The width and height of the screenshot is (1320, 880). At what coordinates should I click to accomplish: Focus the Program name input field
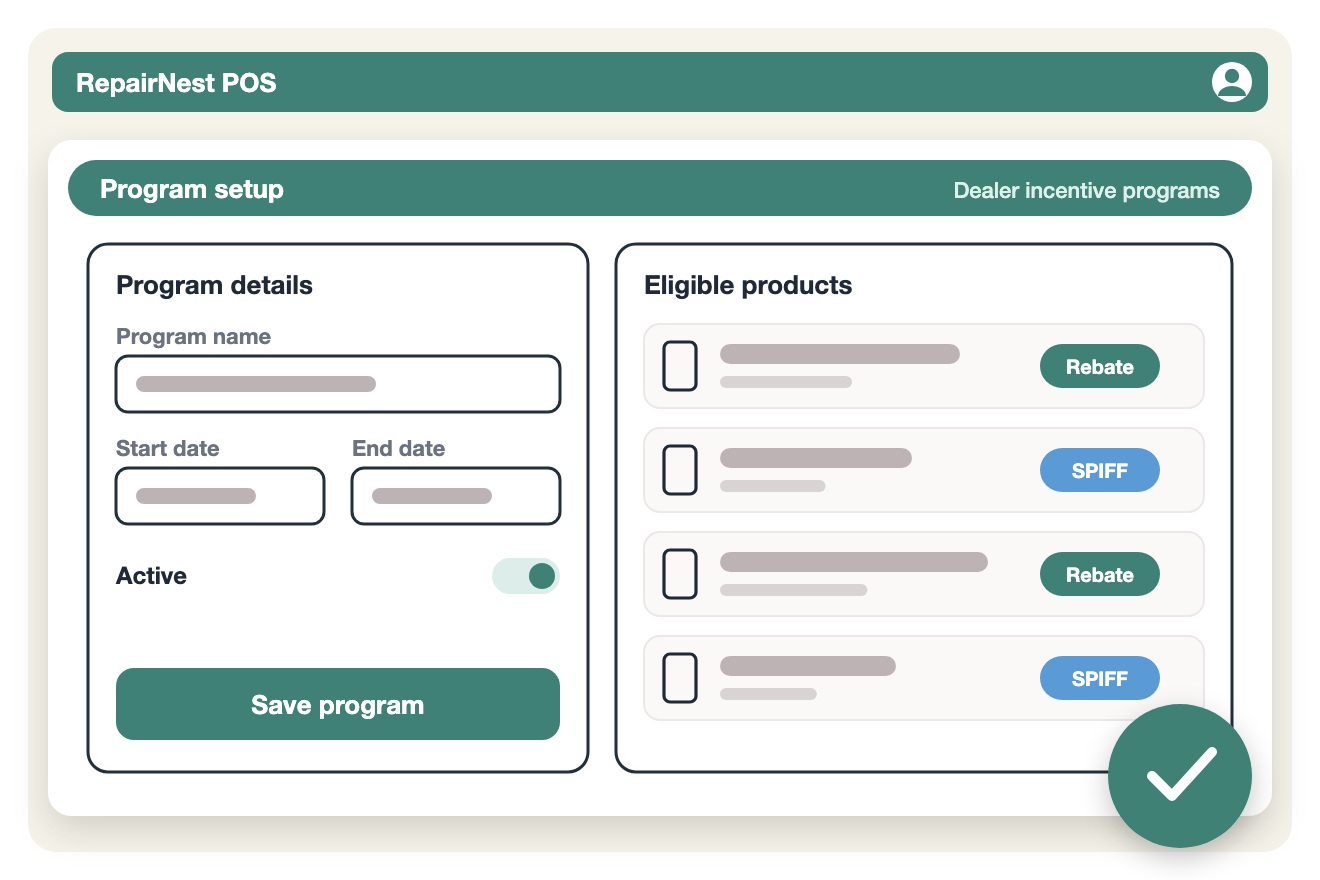click(338, 384)
